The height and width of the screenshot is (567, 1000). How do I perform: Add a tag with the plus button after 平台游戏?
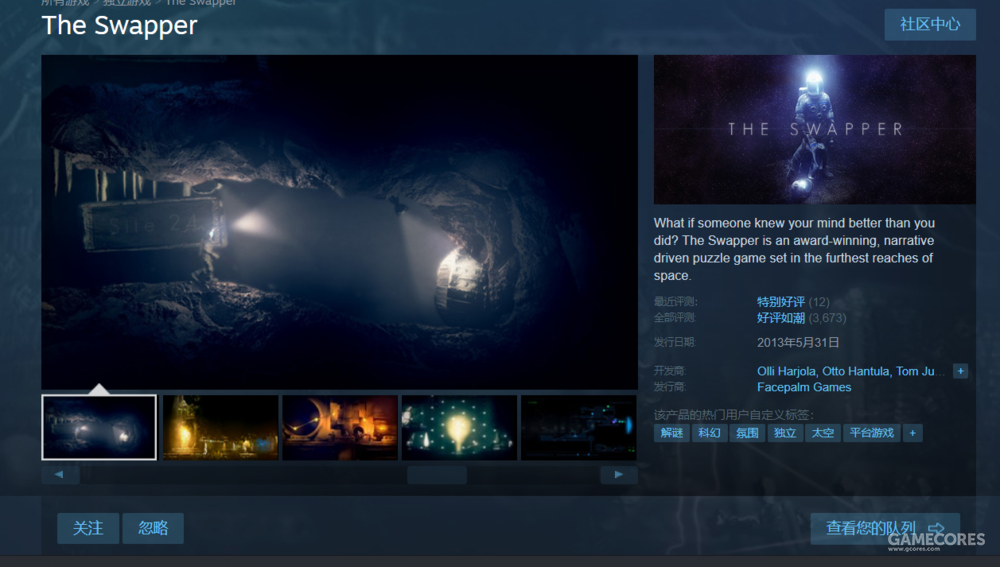click(913, 433)
